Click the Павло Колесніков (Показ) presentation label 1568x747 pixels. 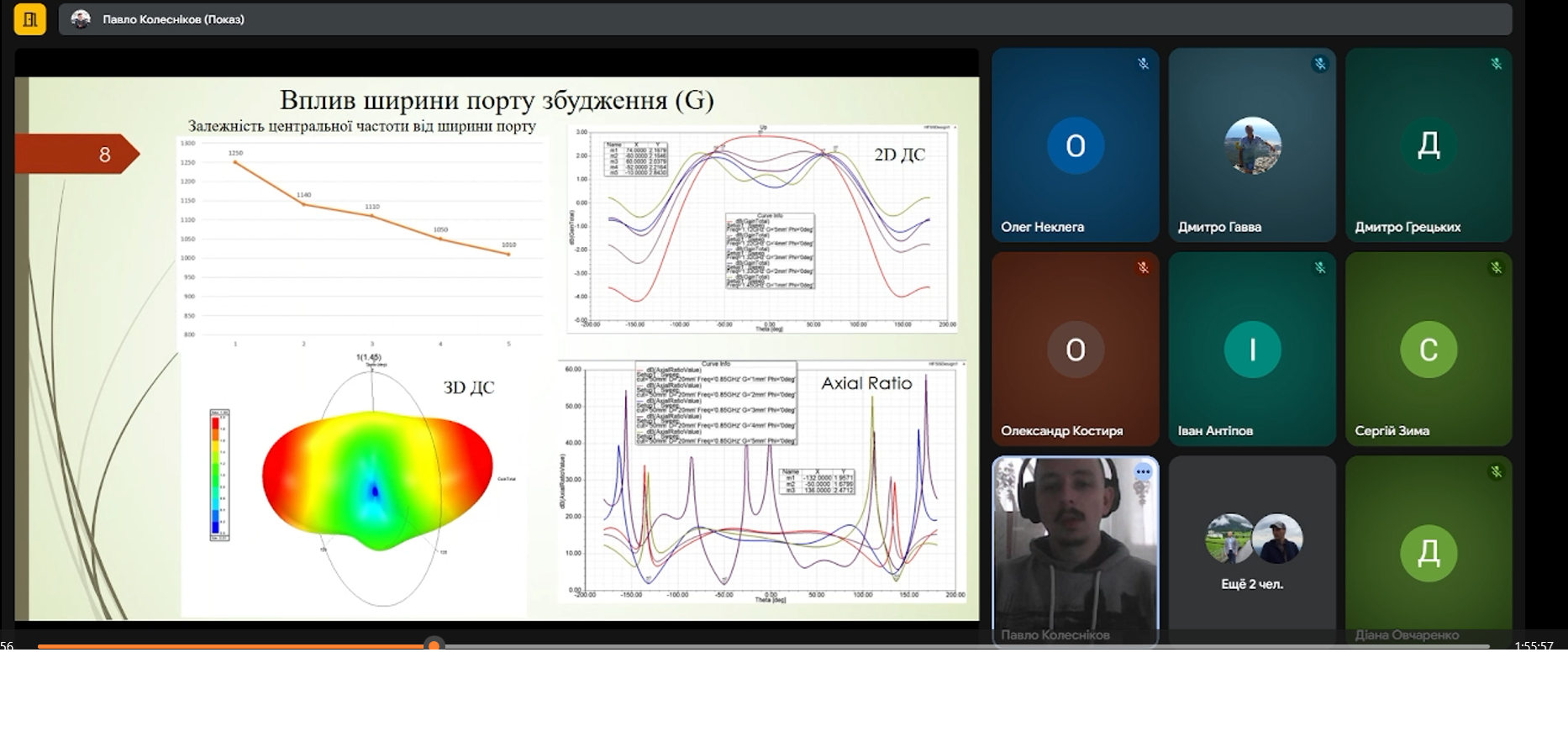point(173,19)
